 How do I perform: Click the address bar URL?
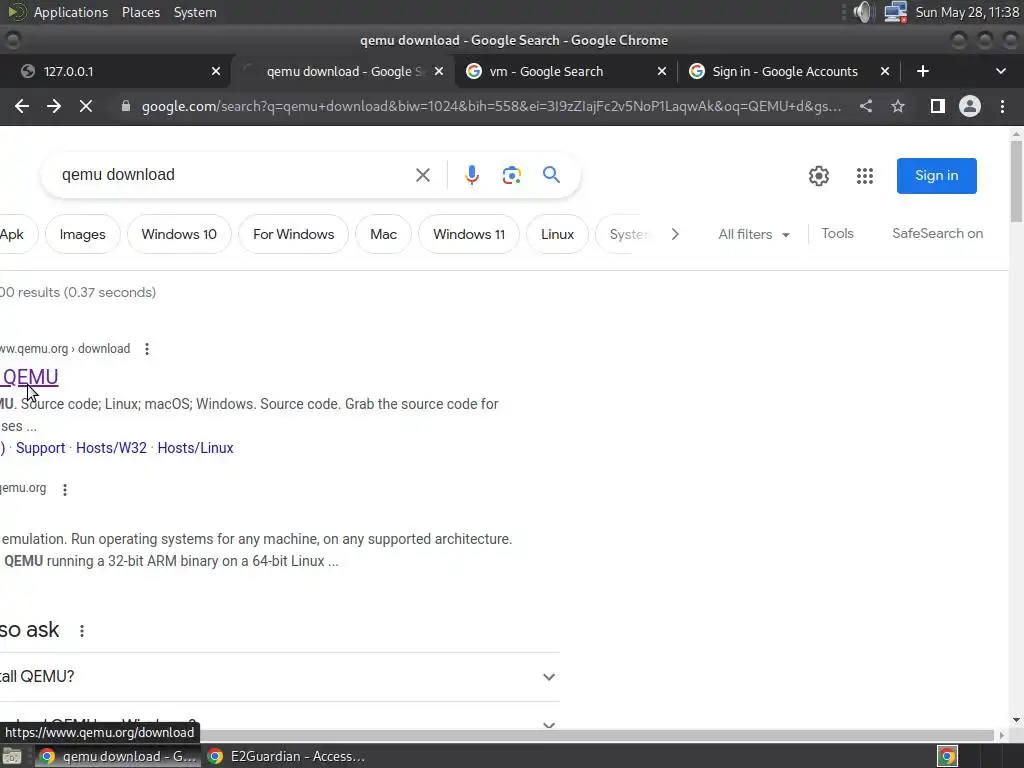(x=491, y=106)
